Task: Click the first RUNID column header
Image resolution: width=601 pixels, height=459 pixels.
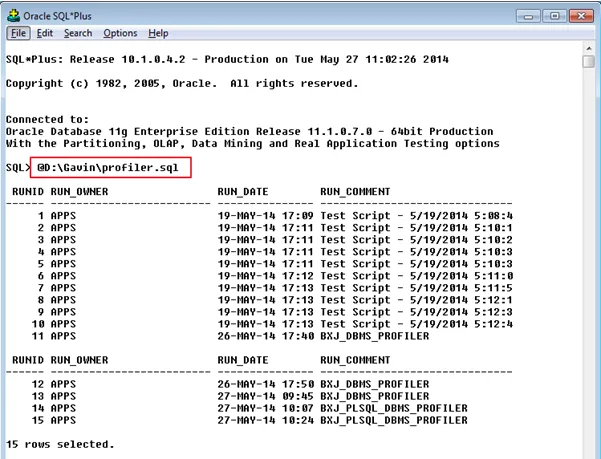Action: point(28,192)
